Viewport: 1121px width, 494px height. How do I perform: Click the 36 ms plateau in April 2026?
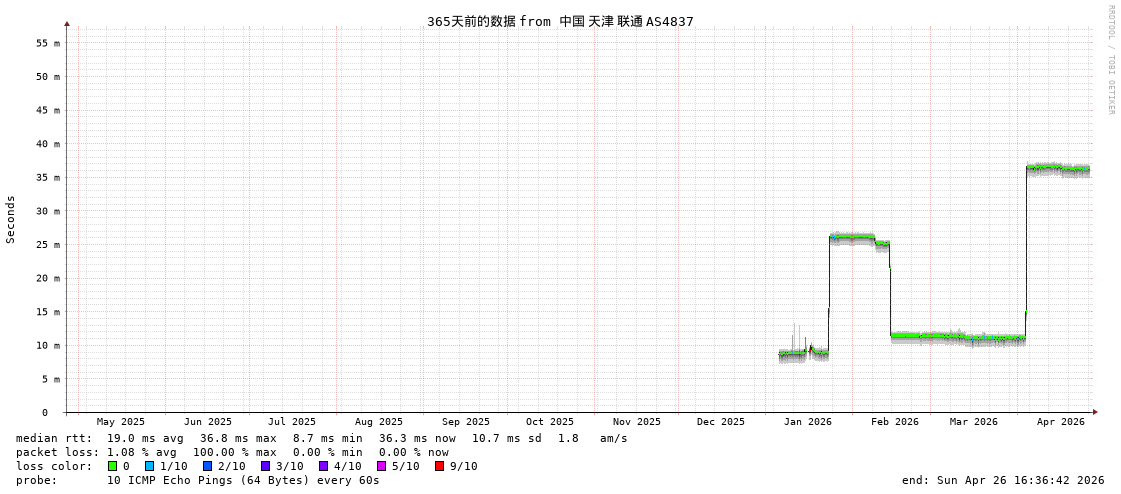tap(1058, 169)
